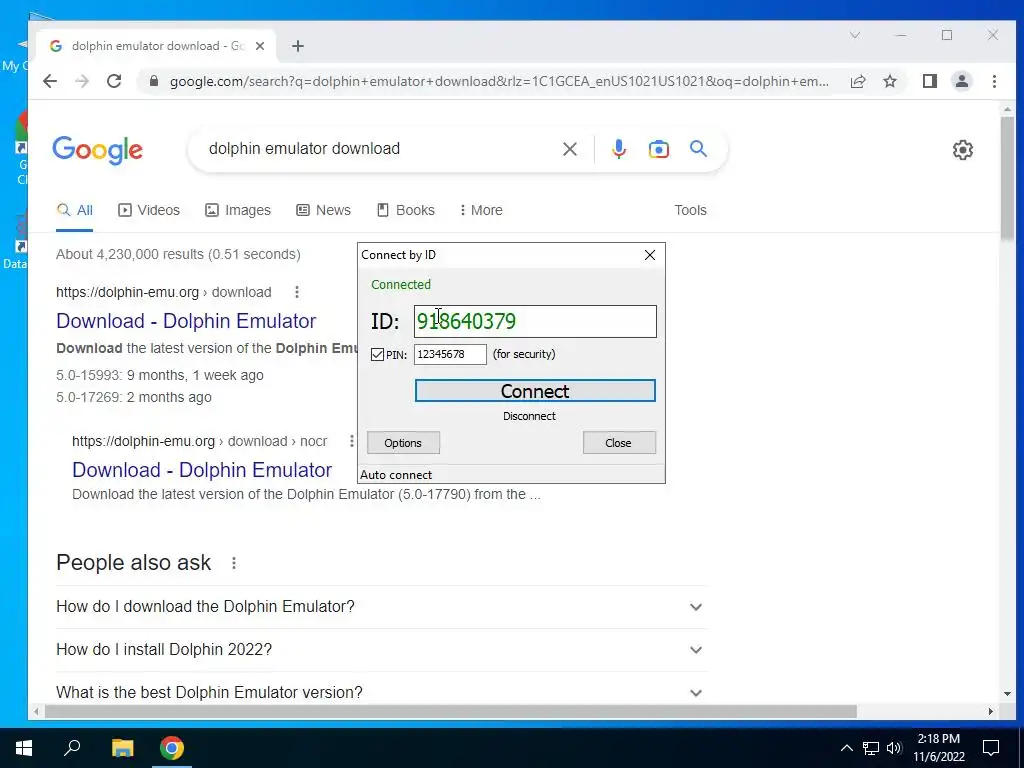Go back to previous page in Chrome

click(50, 81)
